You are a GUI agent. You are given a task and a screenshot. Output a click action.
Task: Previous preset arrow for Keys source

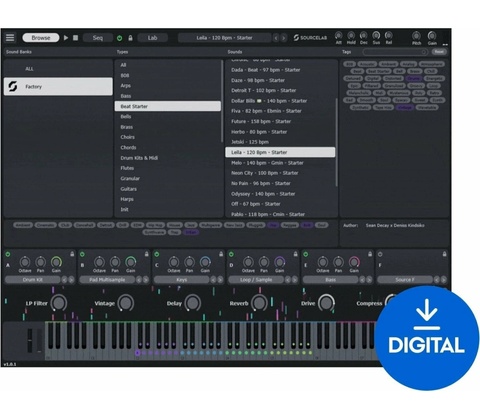213,280
